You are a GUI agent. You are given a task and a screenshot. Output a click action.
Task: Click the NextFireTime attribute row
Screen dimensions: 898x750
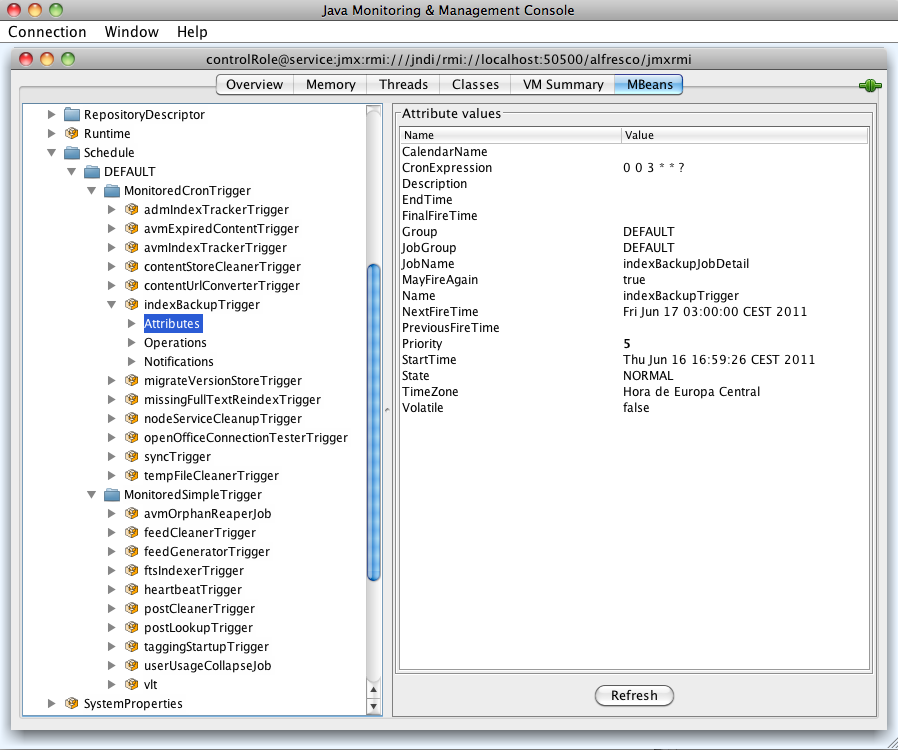[634, 311]
